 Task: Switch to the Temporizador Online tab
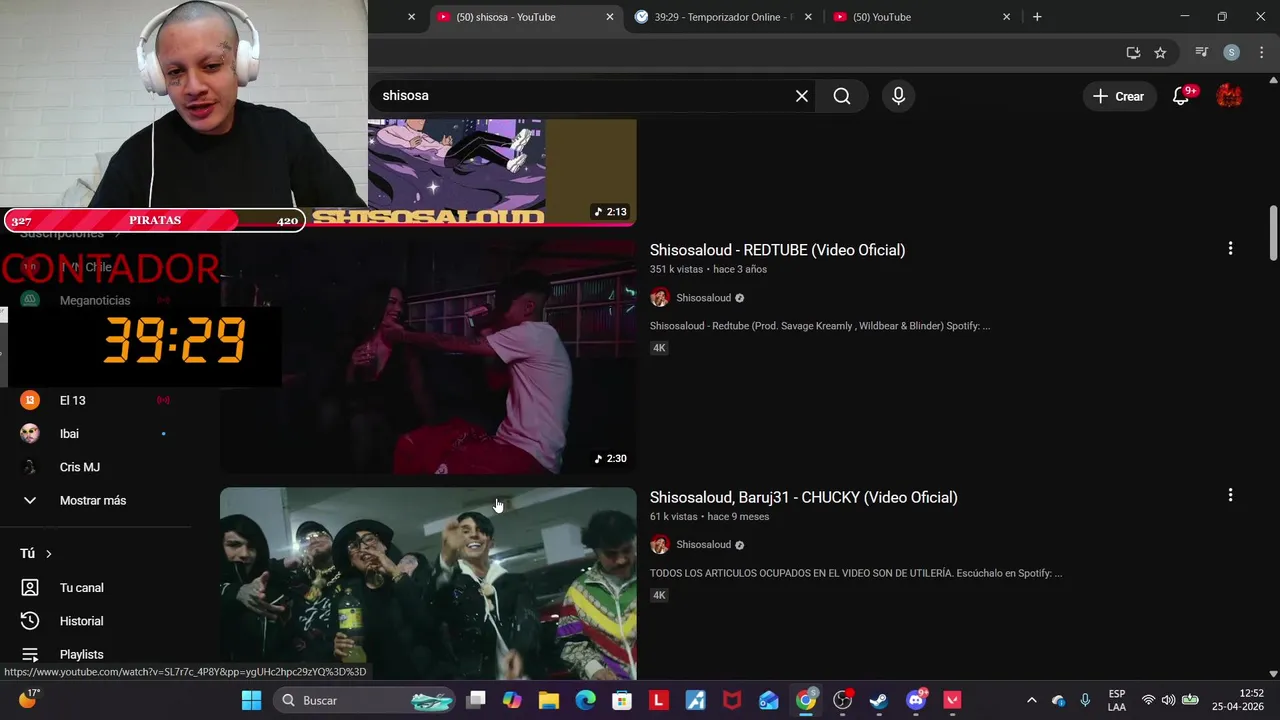[724, 17]
